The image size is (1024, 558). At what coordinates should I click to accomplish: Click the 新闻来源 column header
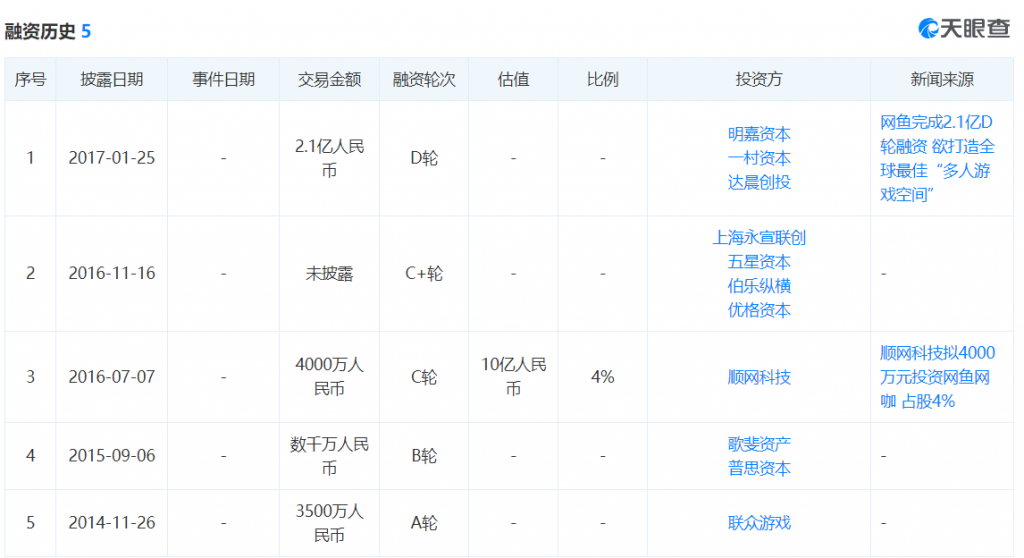[x=942, y=80]
